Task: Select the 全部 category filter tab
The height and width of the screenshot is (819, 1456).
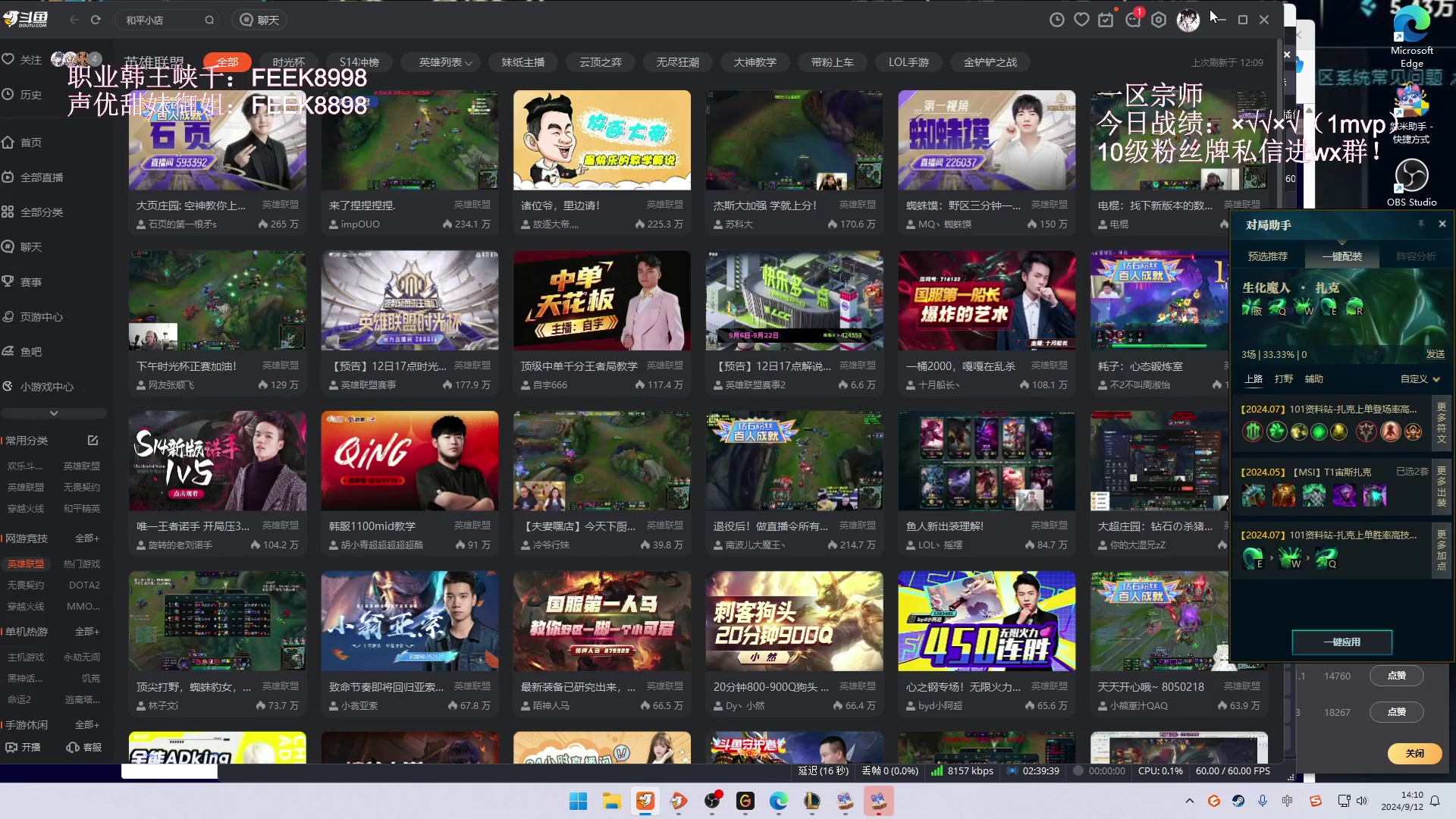Action: [227, 62]
